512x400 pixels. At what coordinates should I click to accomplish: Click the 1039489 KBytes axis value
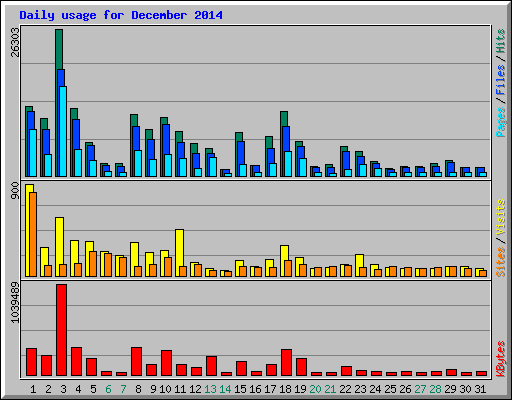pyautogui.click(x=15, y=302)
